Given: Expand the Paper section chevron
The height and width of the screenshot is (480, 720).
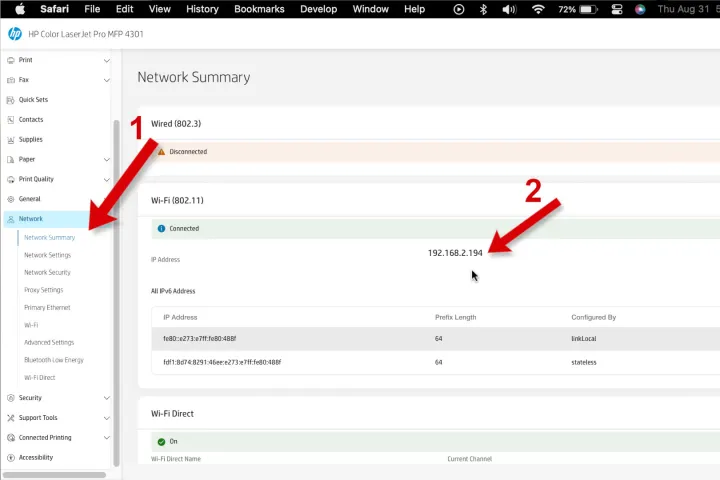Looking at the screenshot, I should 107,159.
